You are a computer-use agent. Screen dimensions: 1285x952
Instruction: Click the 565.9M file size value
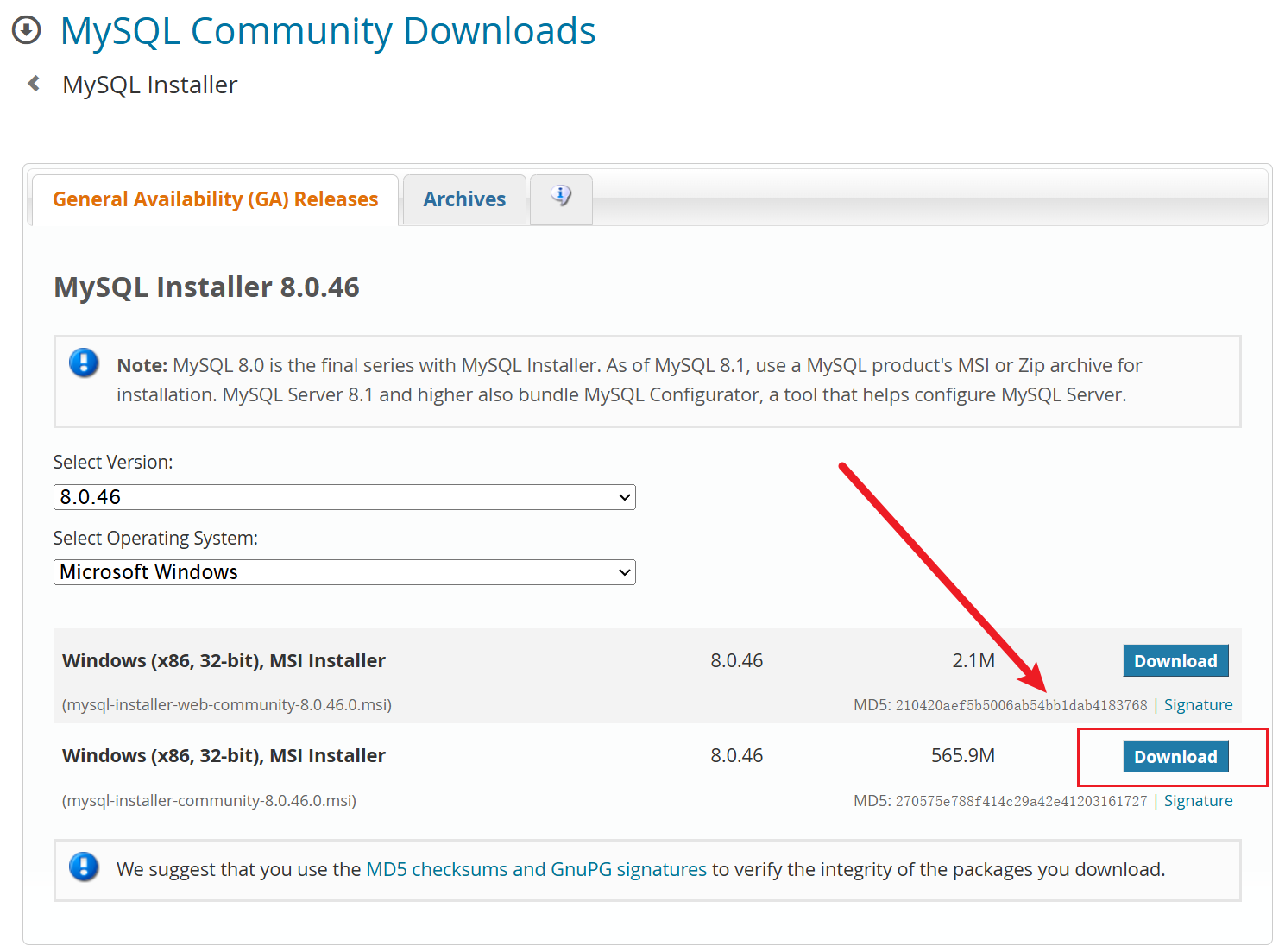tap(963, 755)
